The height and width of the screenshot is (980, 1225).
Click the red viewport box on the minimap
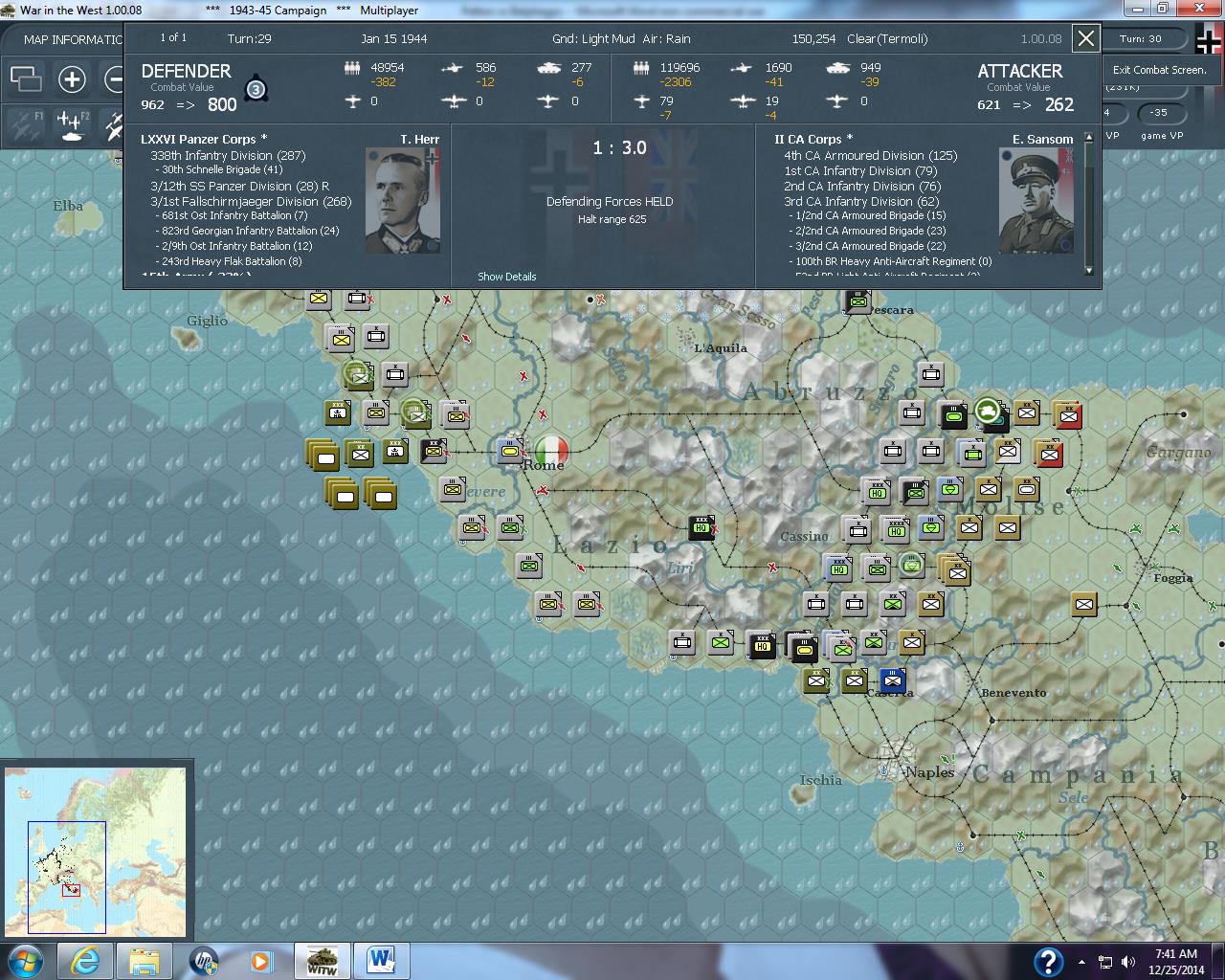coord(71,890)
